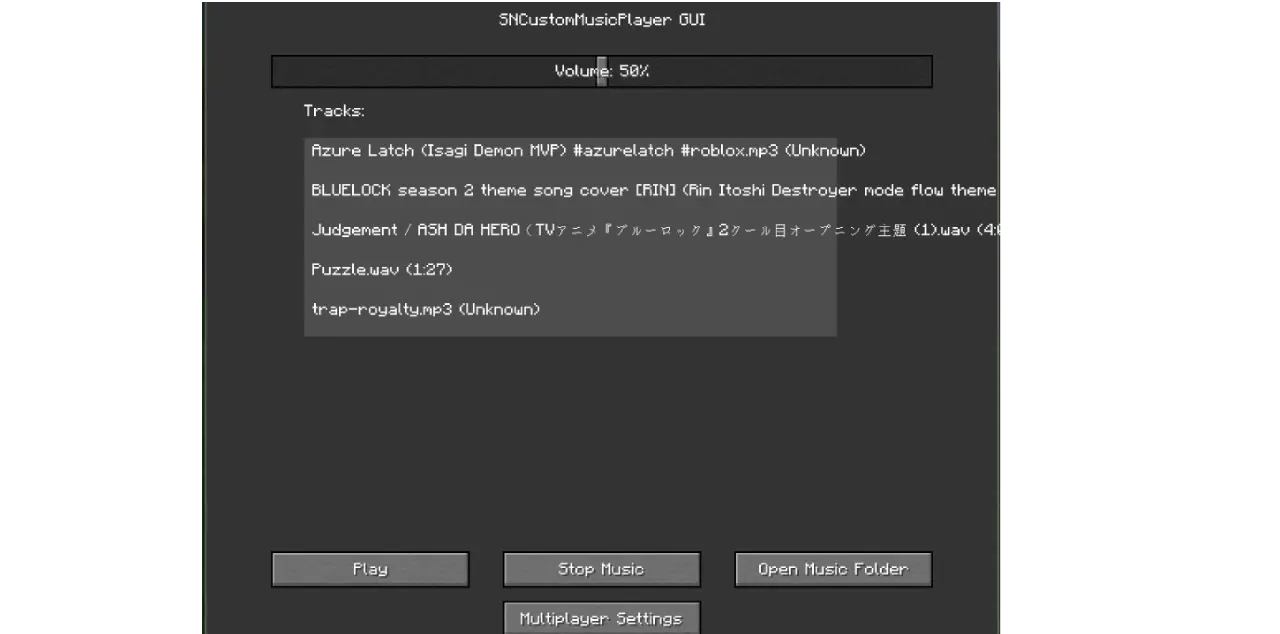
Task: Click the (1:27) duration of Puzzle.wav
Action: pos(429,270)
